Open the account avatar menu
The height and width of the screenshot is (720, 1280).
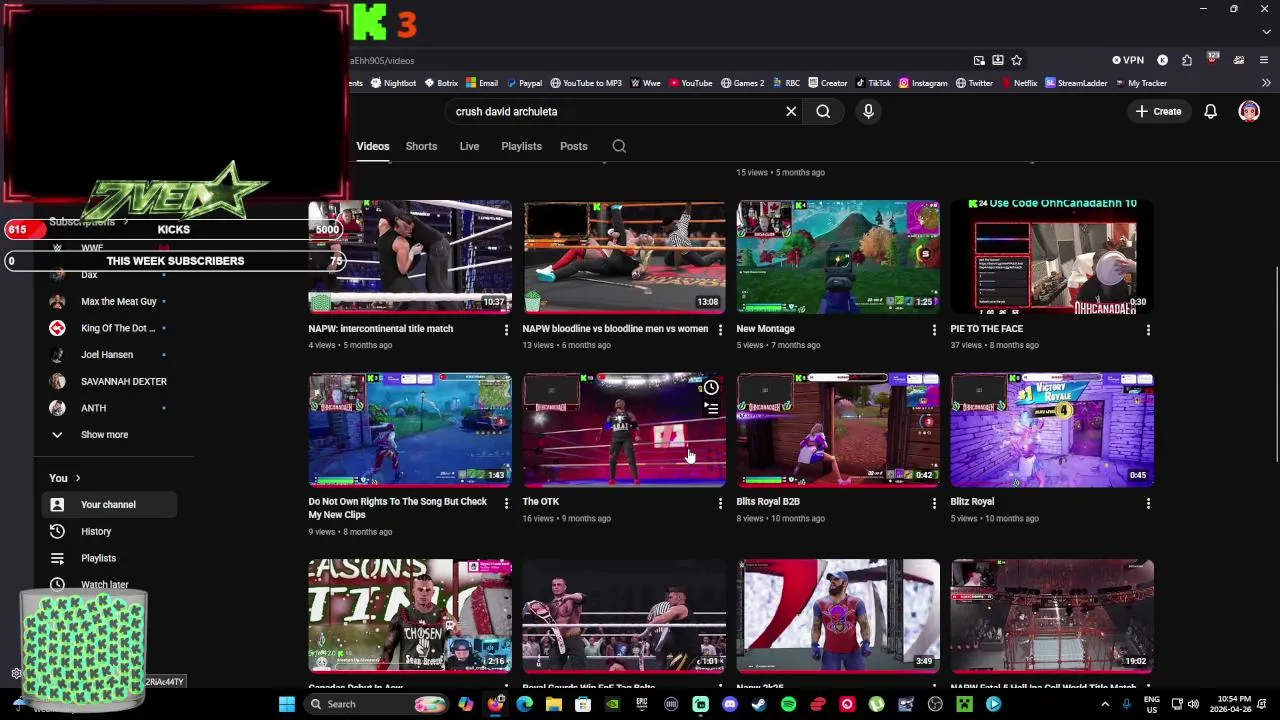coord(1249,111)
